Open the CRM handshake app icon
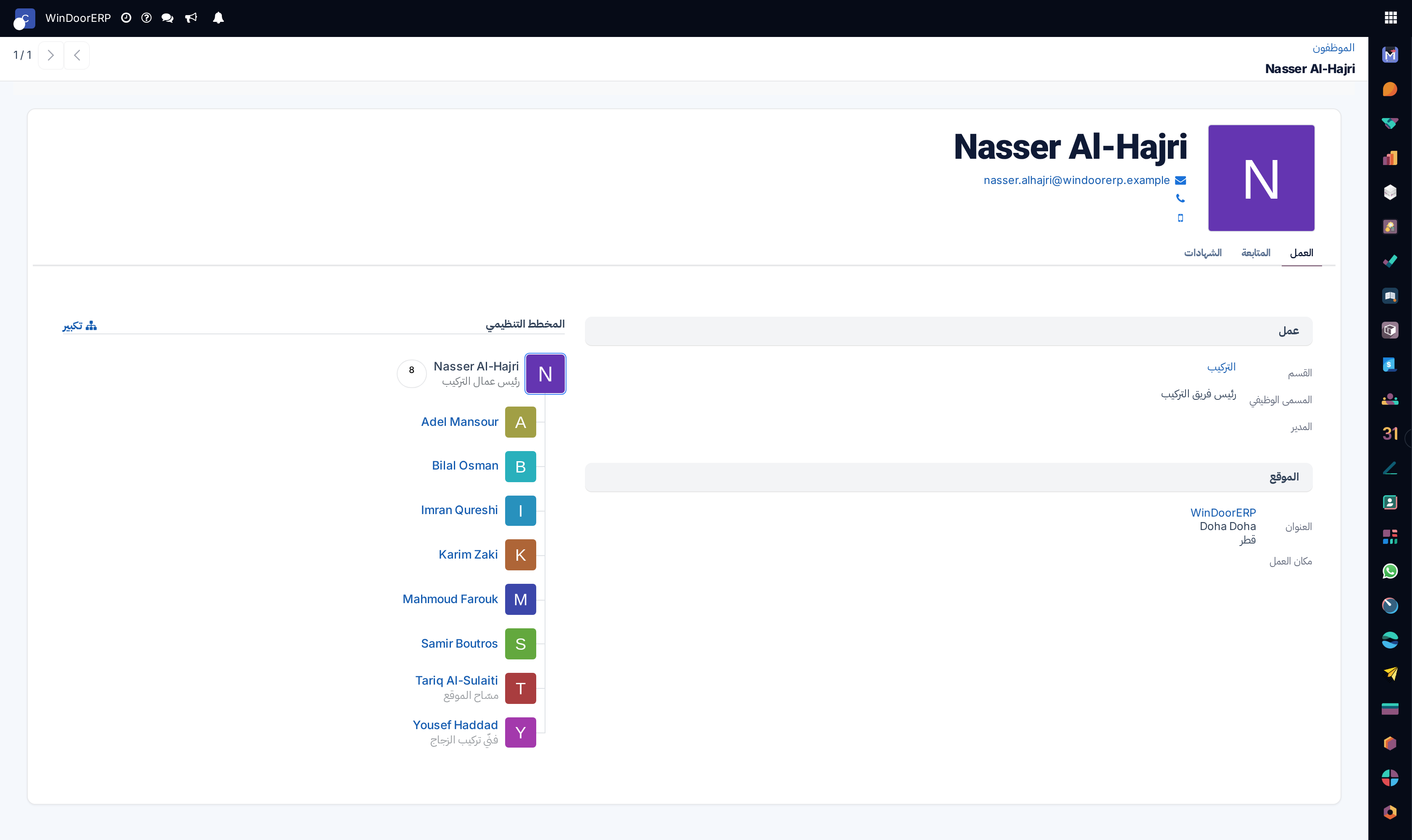1412x840 pixels. 1390,123
